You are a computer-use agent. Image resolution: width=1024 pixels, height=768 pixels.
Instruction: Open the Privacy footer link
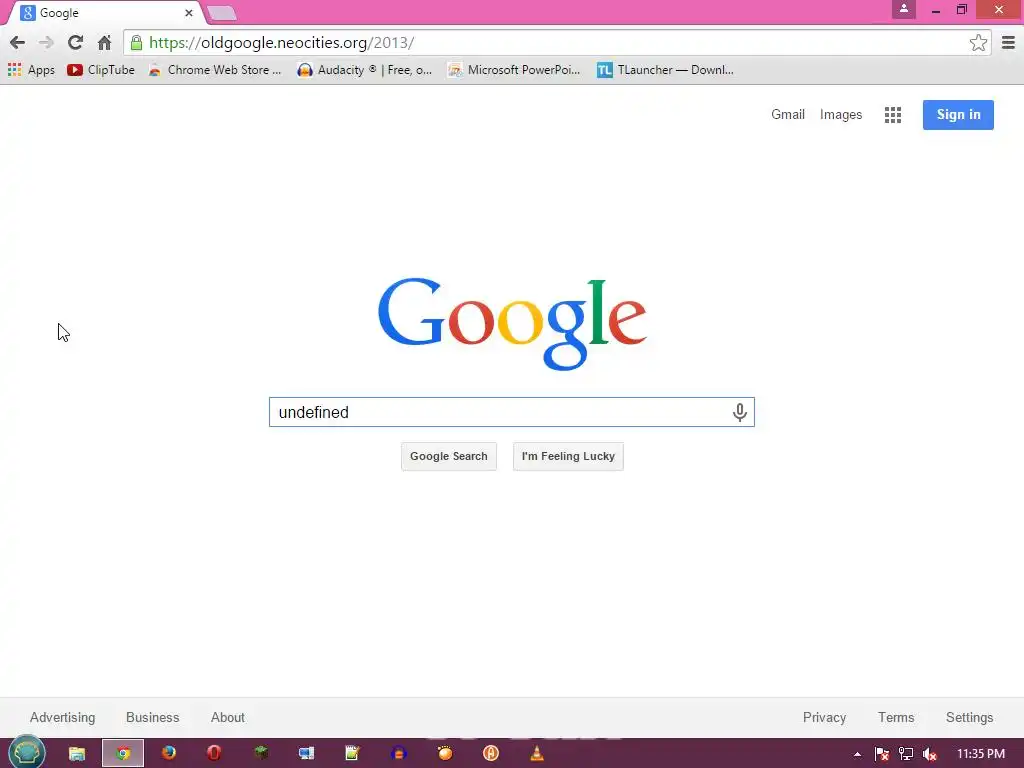(824, 717)
